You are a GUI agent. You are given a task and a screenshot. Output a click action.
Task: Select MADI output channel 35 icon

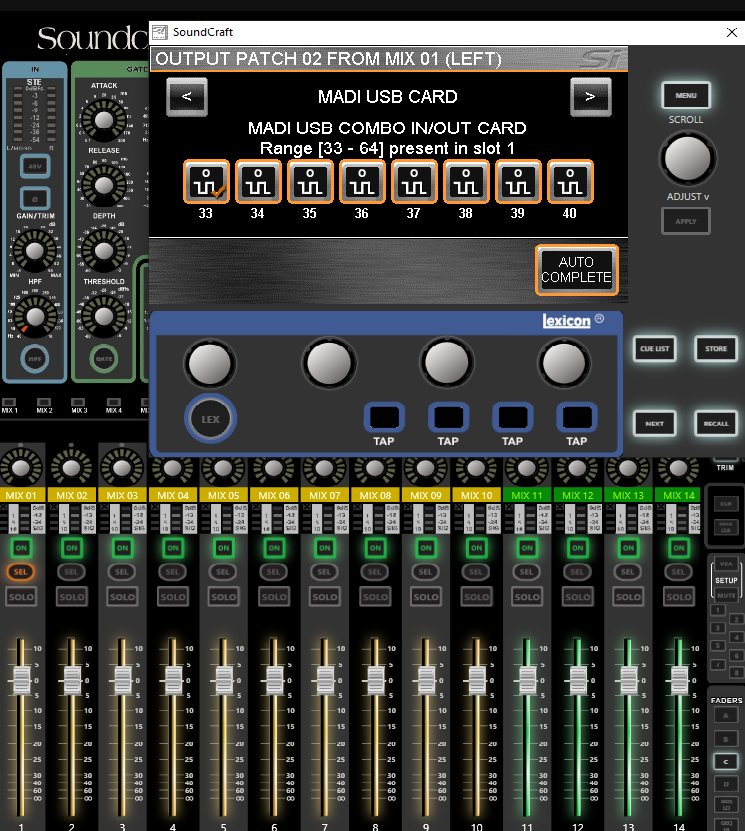click(310, 182)
